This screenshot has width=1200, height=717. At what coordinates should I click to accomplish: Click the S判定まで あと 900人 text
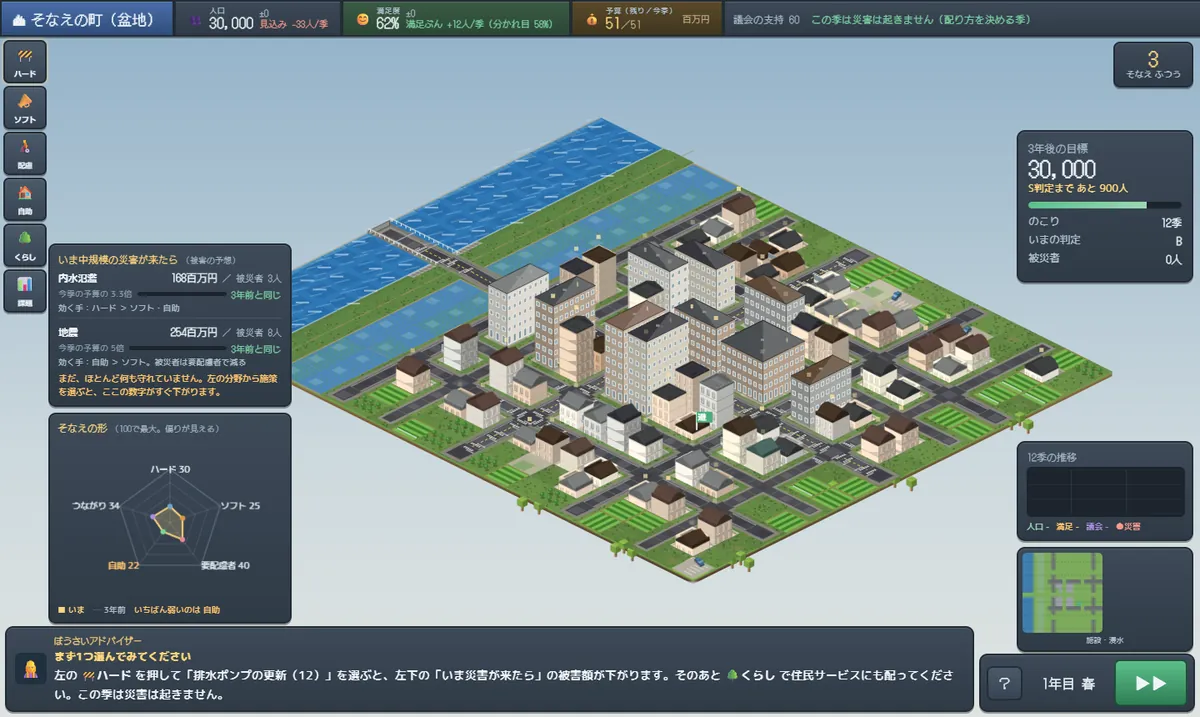coord(1078,188)
